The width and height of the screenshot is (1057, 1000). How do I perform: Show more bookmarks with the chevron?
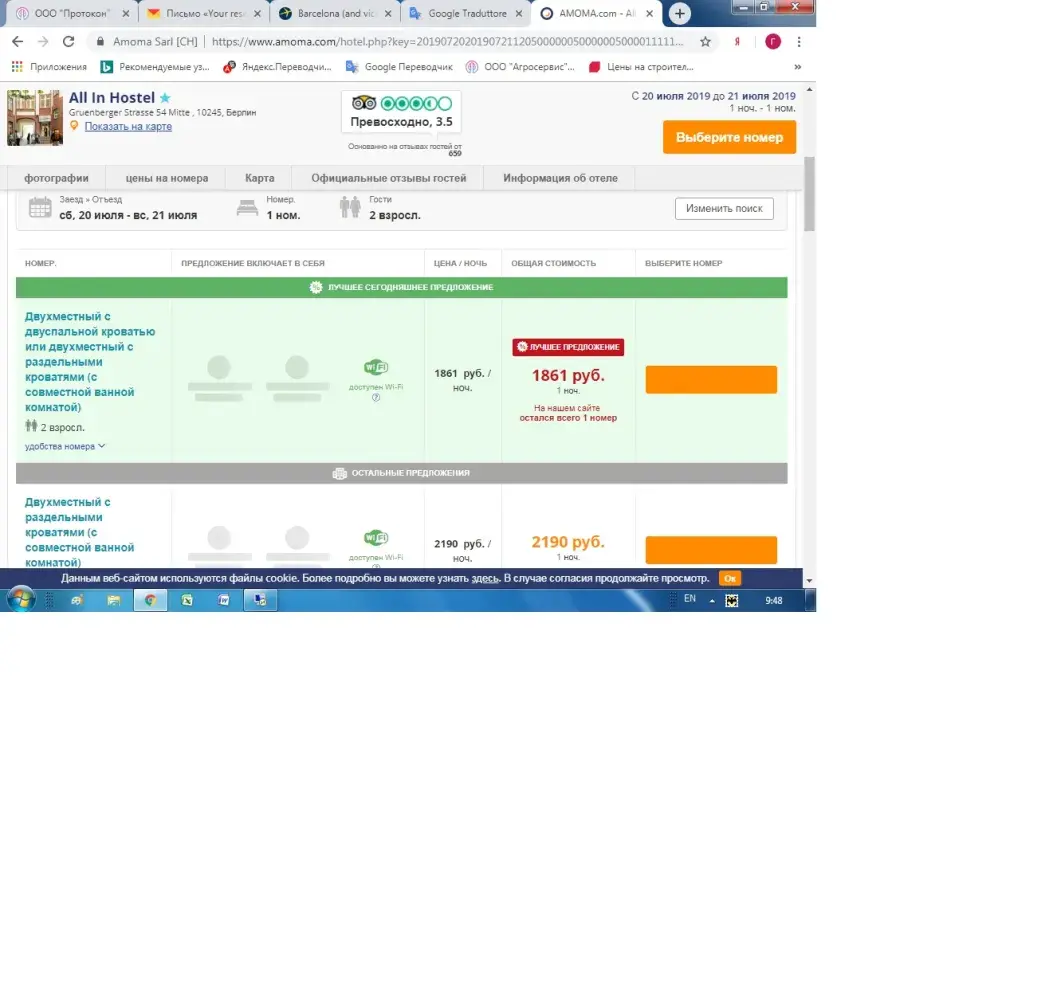tap(797, 67)
